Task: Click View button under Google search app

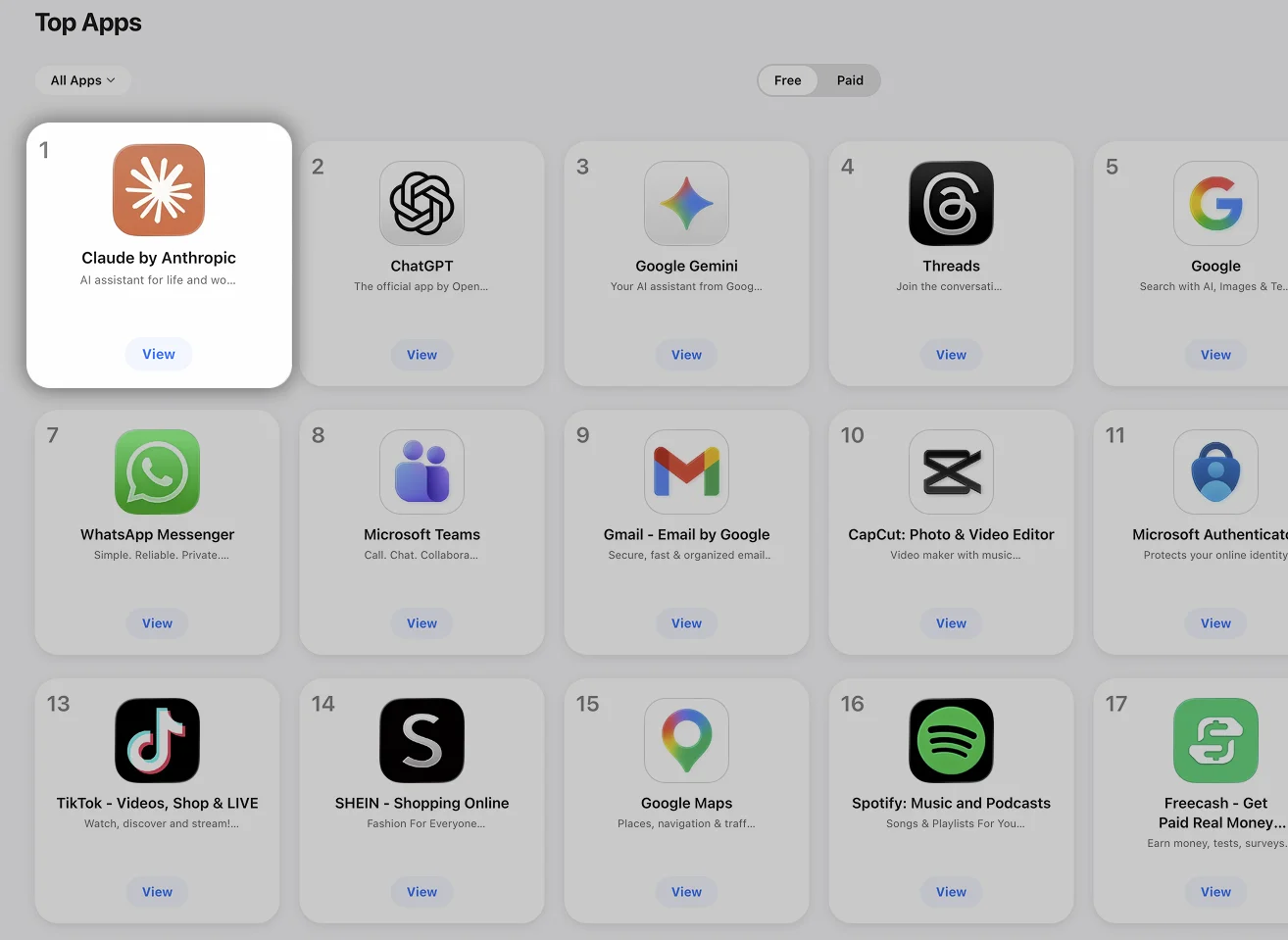Action: click(1215, 355)
